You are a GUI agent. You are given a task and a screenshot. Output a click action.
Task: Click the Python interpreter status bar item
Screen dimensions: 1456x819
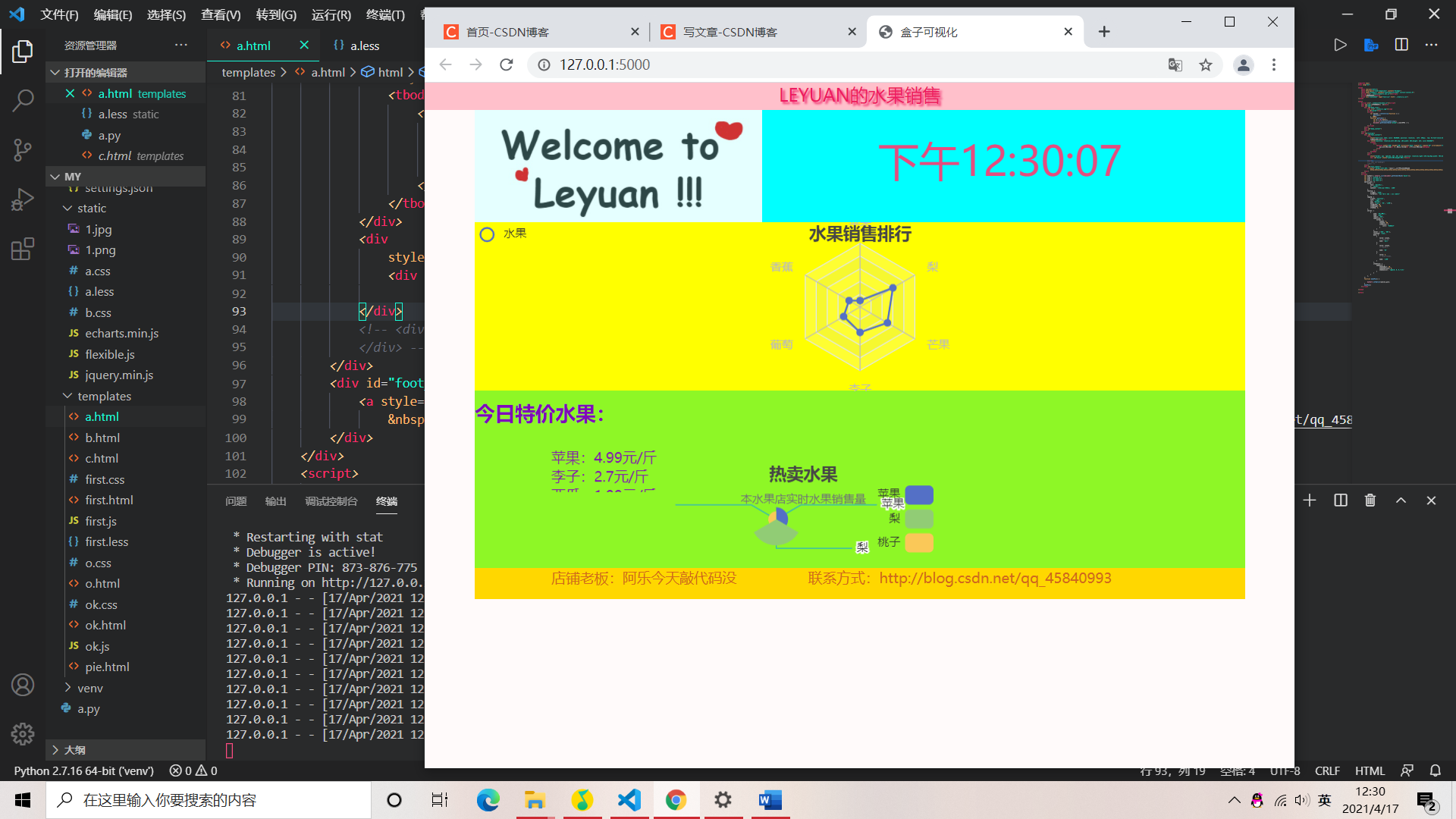pos(84,770)
